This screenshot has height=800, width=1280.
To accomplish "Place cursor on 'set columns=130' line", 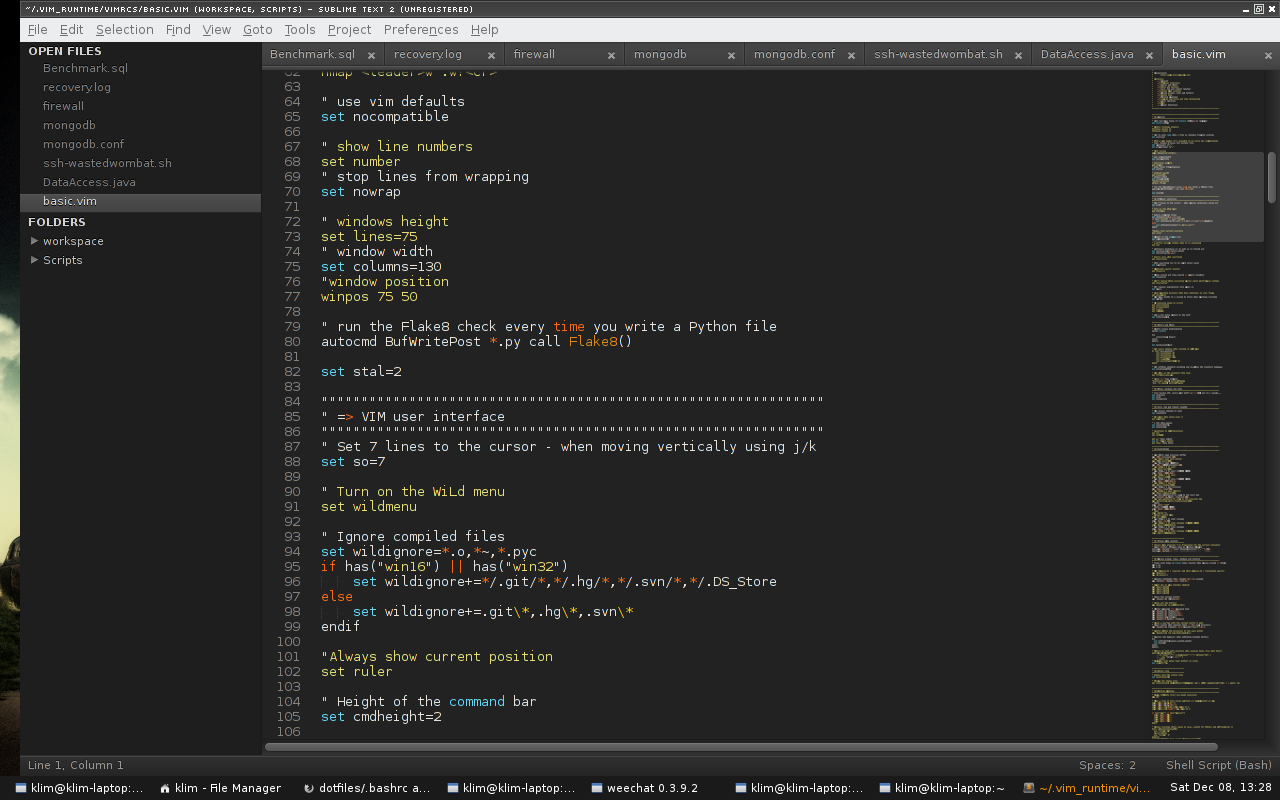I will (x=381, y=266).
